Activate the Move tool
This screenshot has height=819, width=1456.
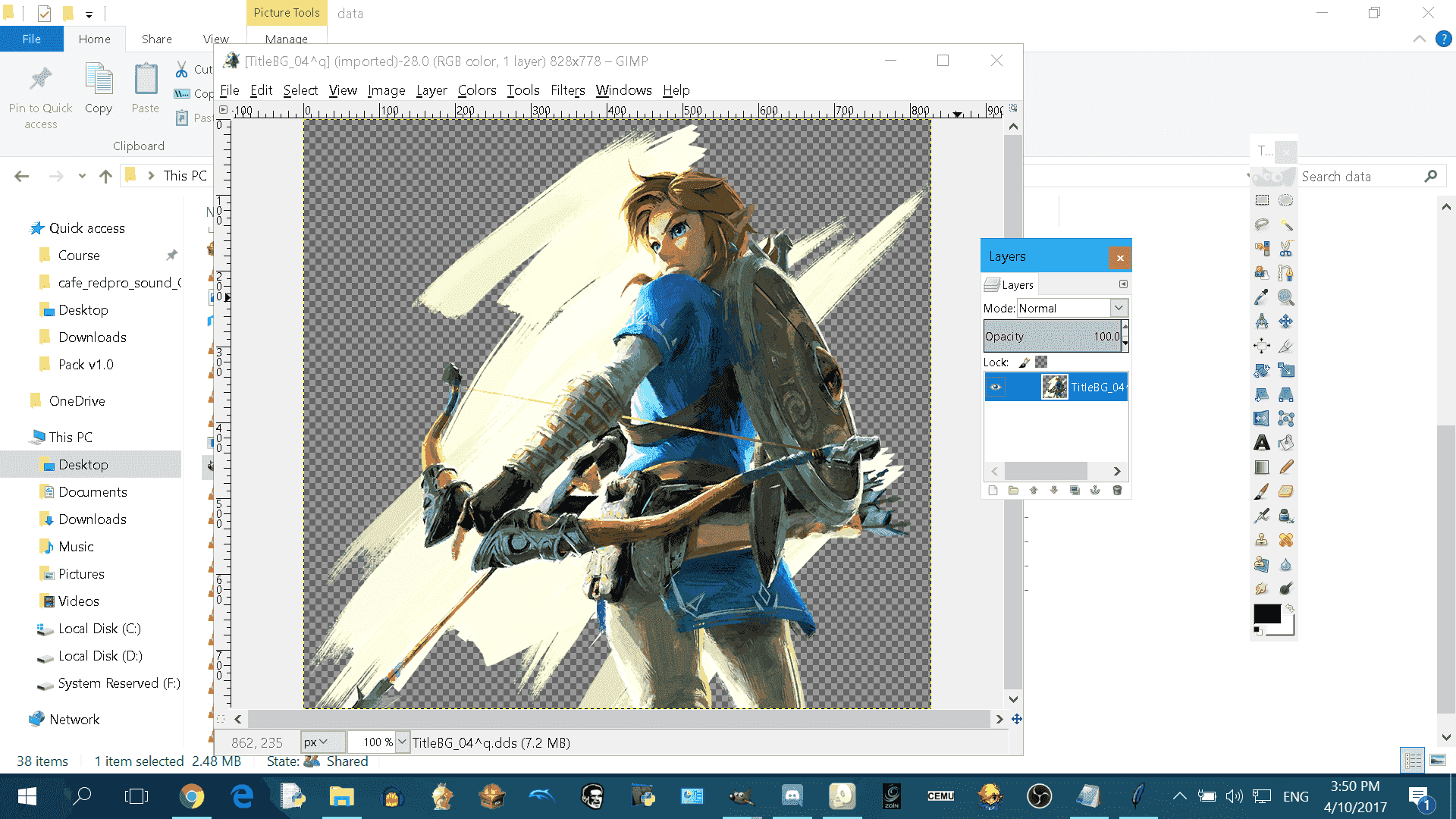1285,322
